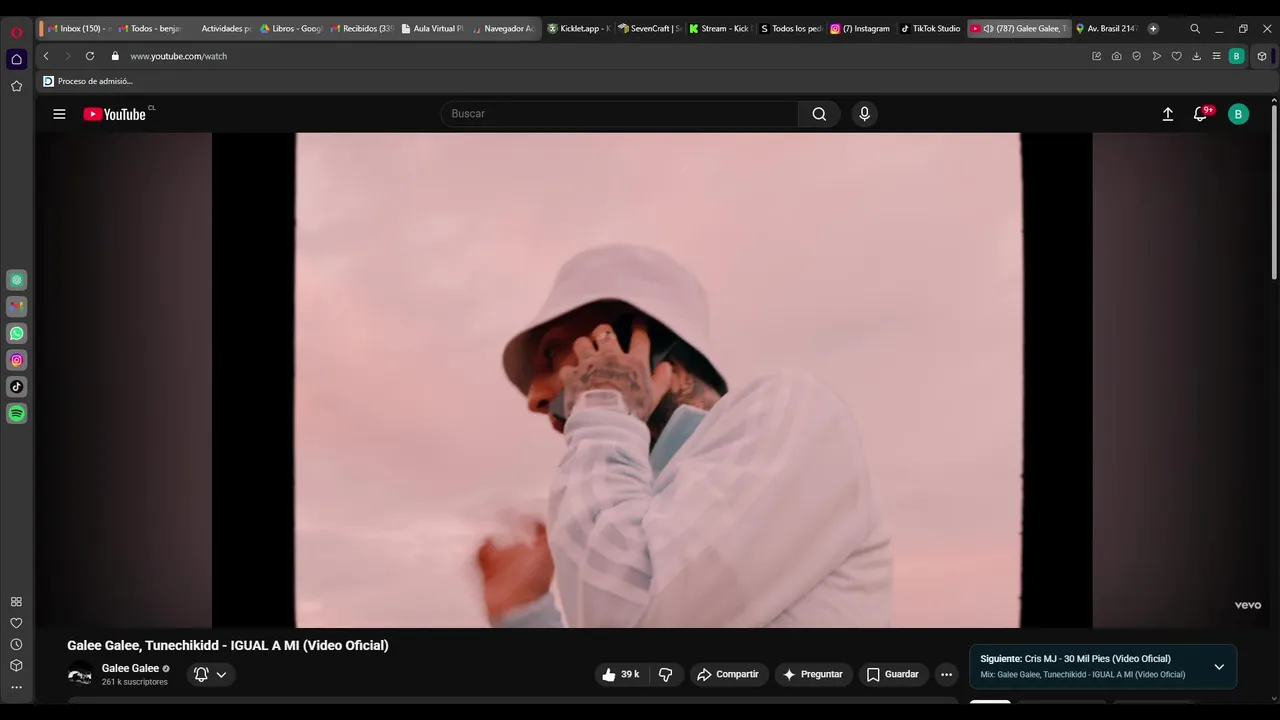Click the YouTube Buscar search field

620,114
